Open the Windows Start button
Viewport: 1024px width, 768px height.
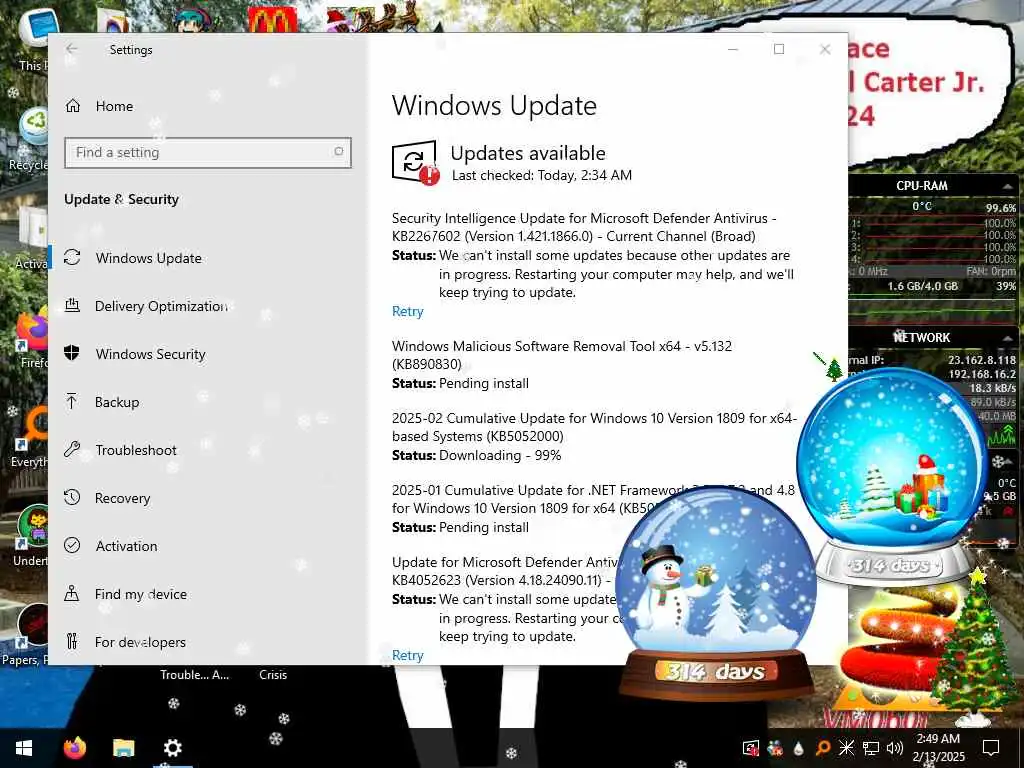pos(24,748)
